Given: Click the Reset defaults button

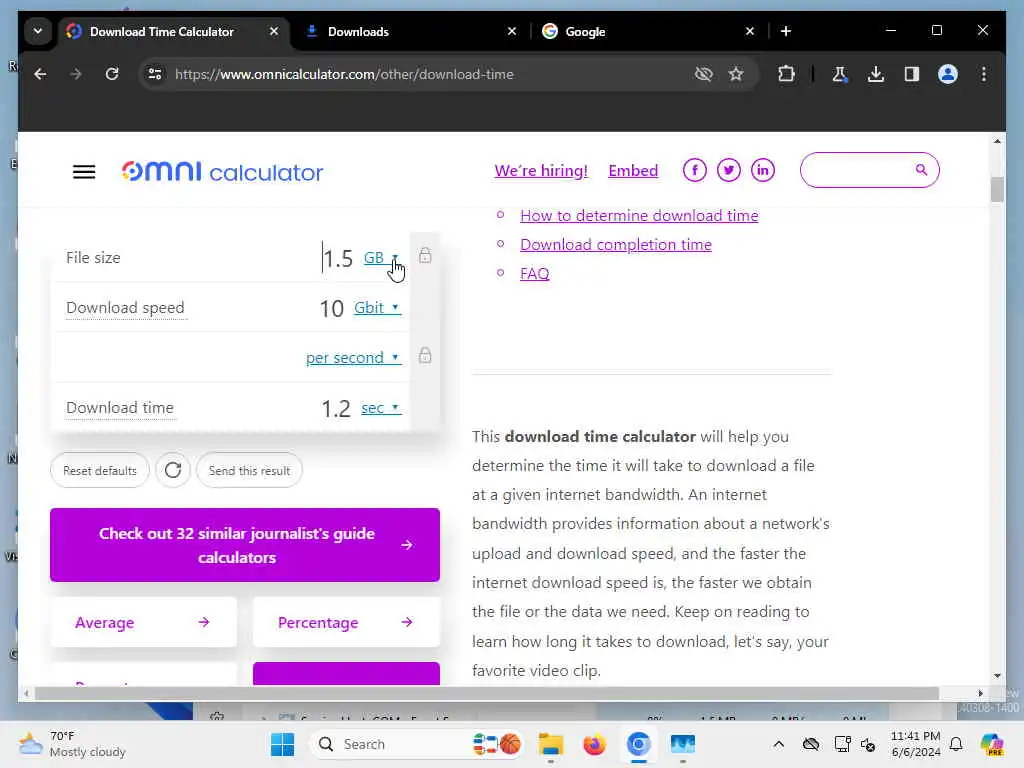Looking at the screenshot, I should coord(100,470).
